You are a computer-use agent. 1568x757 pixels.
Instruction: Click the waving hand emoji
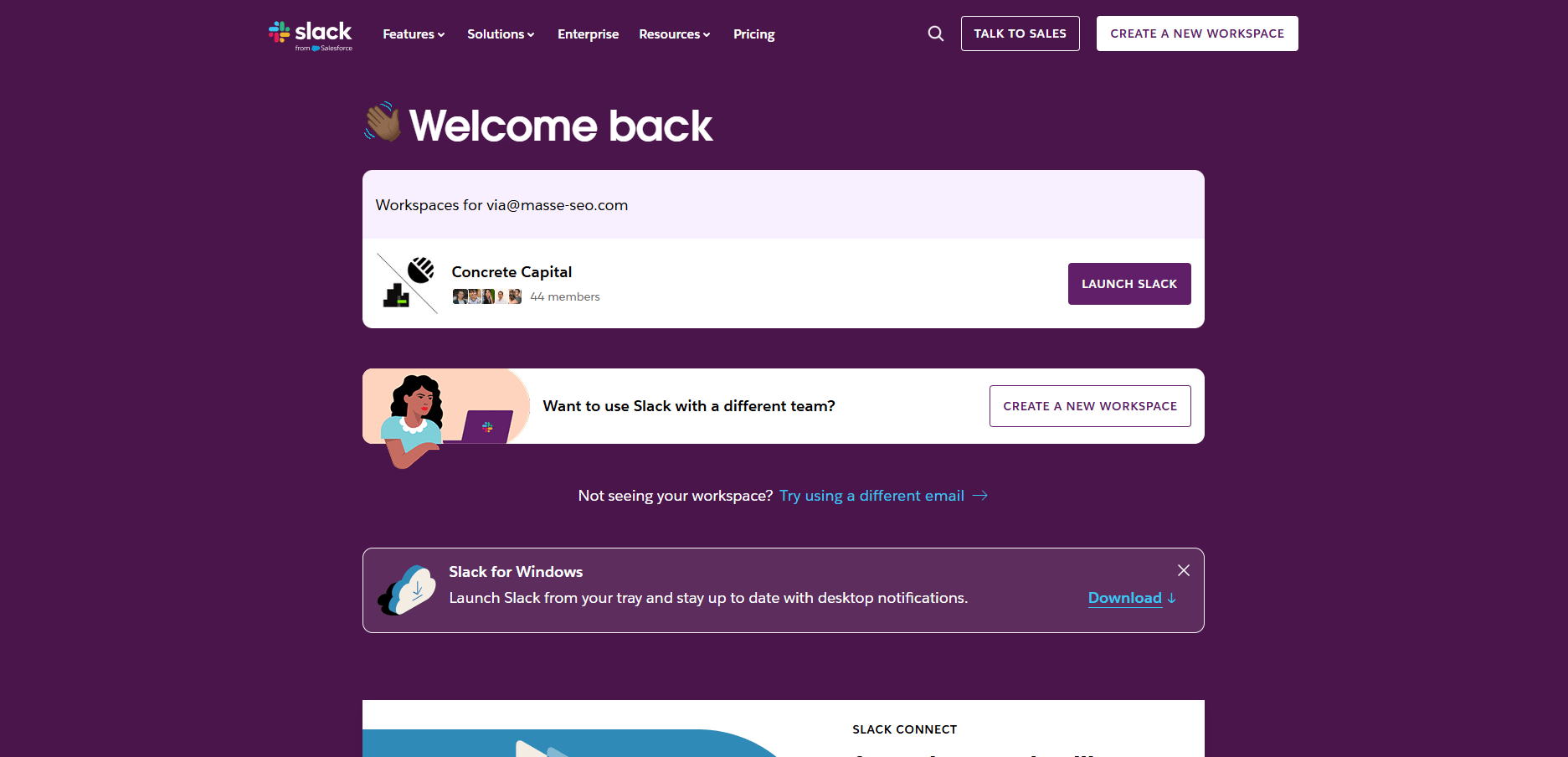click(383, 122)
